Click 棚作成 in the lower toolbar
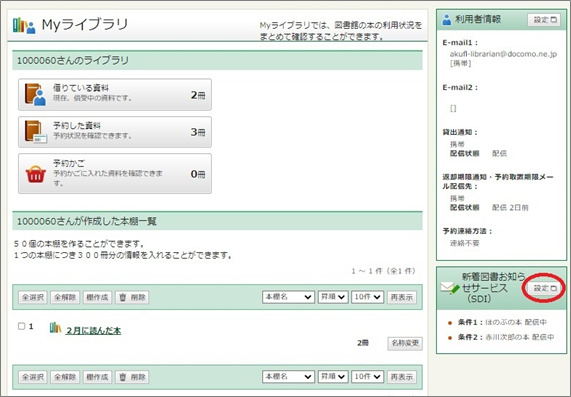 [x=97, y=377]
